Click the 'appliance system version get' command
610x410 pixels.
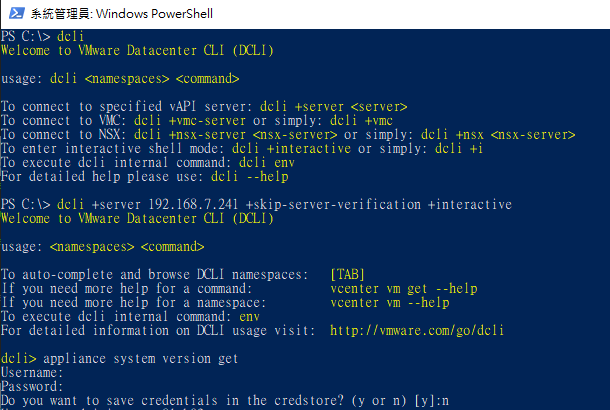point(140,359)
